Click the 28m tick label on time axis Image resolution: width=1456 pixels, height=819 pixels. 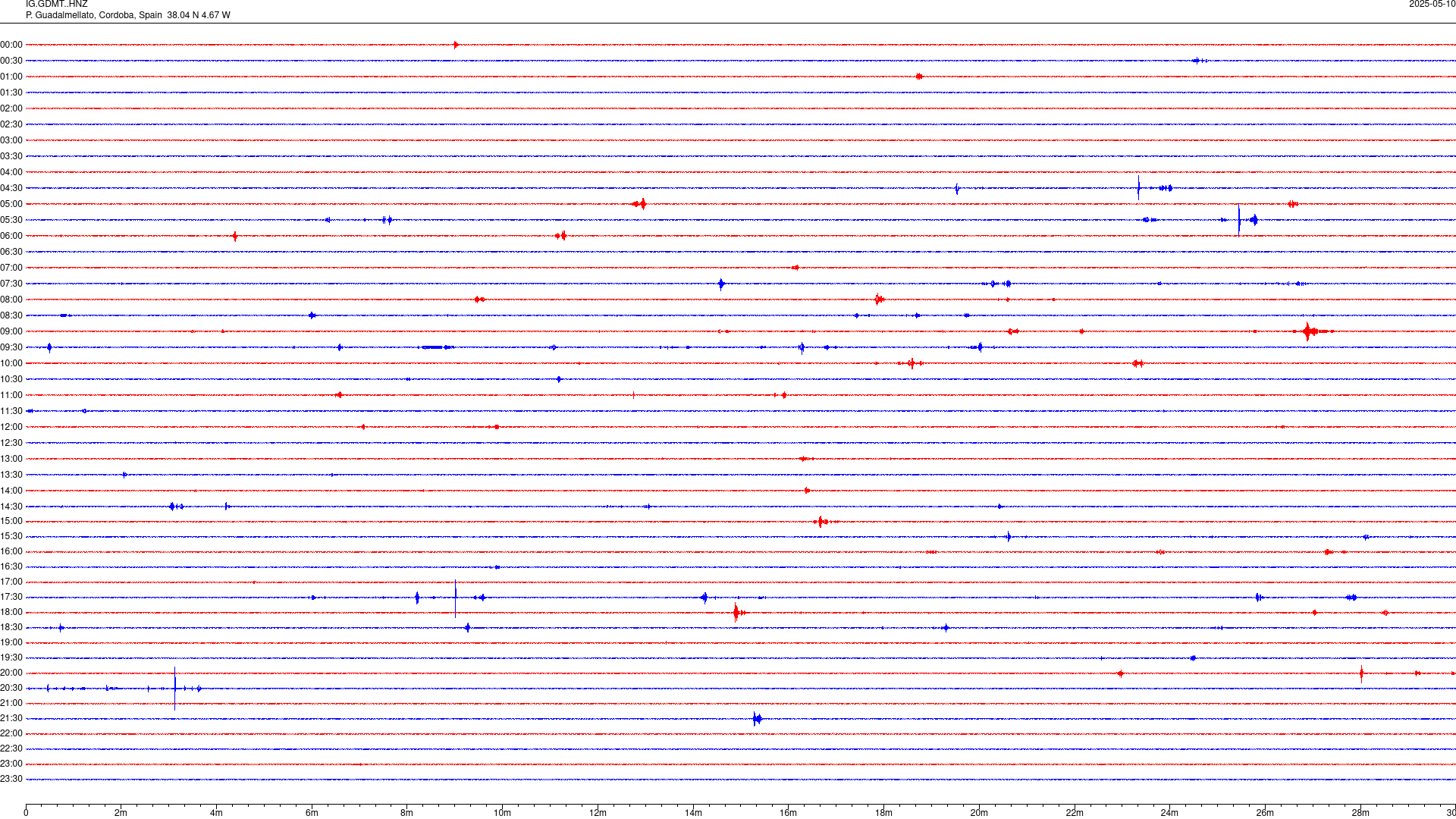(1360, 813)
